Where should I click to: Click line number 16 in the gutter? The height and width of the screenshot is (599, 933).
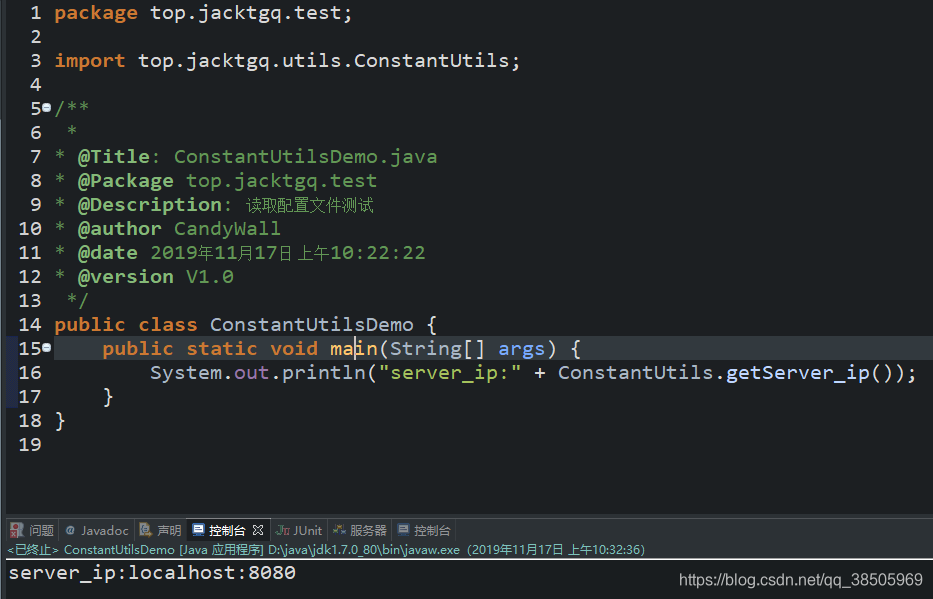(30, 372)
